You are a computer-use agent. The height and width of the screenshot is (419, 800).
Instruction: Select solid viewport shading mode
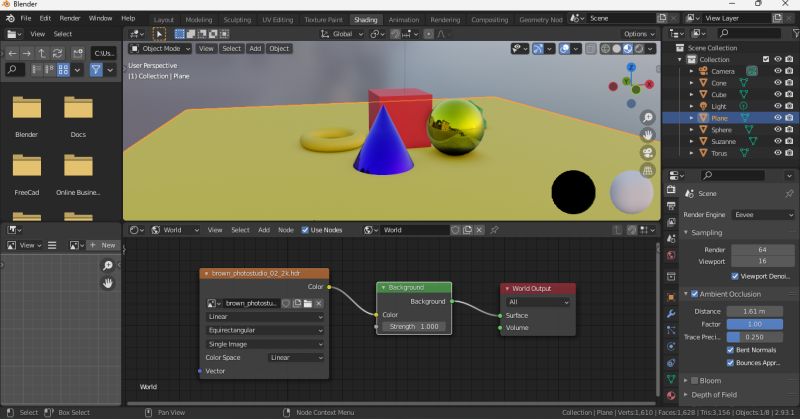click(616, 48)
